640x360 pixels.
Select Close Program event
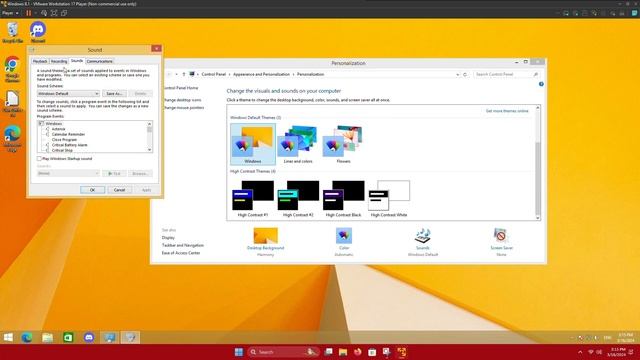click(x=64, y=140)
